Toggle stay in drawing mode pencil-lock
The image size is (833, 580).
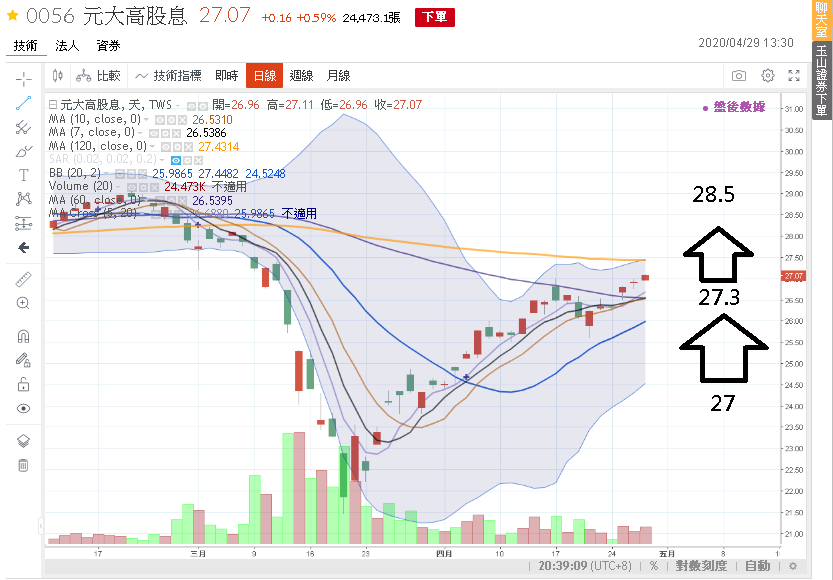(x=23, y=361)
